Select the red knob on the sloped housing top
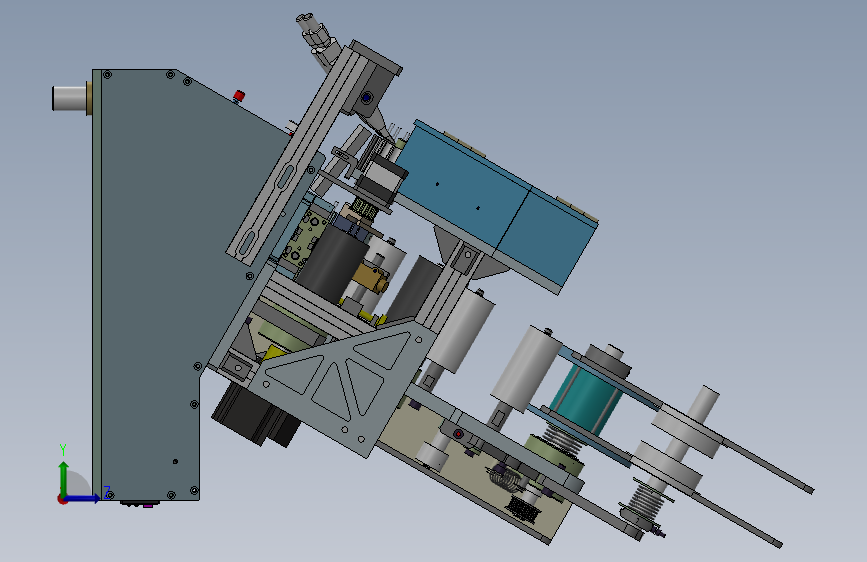Image resolution: width=867 pixels, height=562 pixels. tap(239, 96)
